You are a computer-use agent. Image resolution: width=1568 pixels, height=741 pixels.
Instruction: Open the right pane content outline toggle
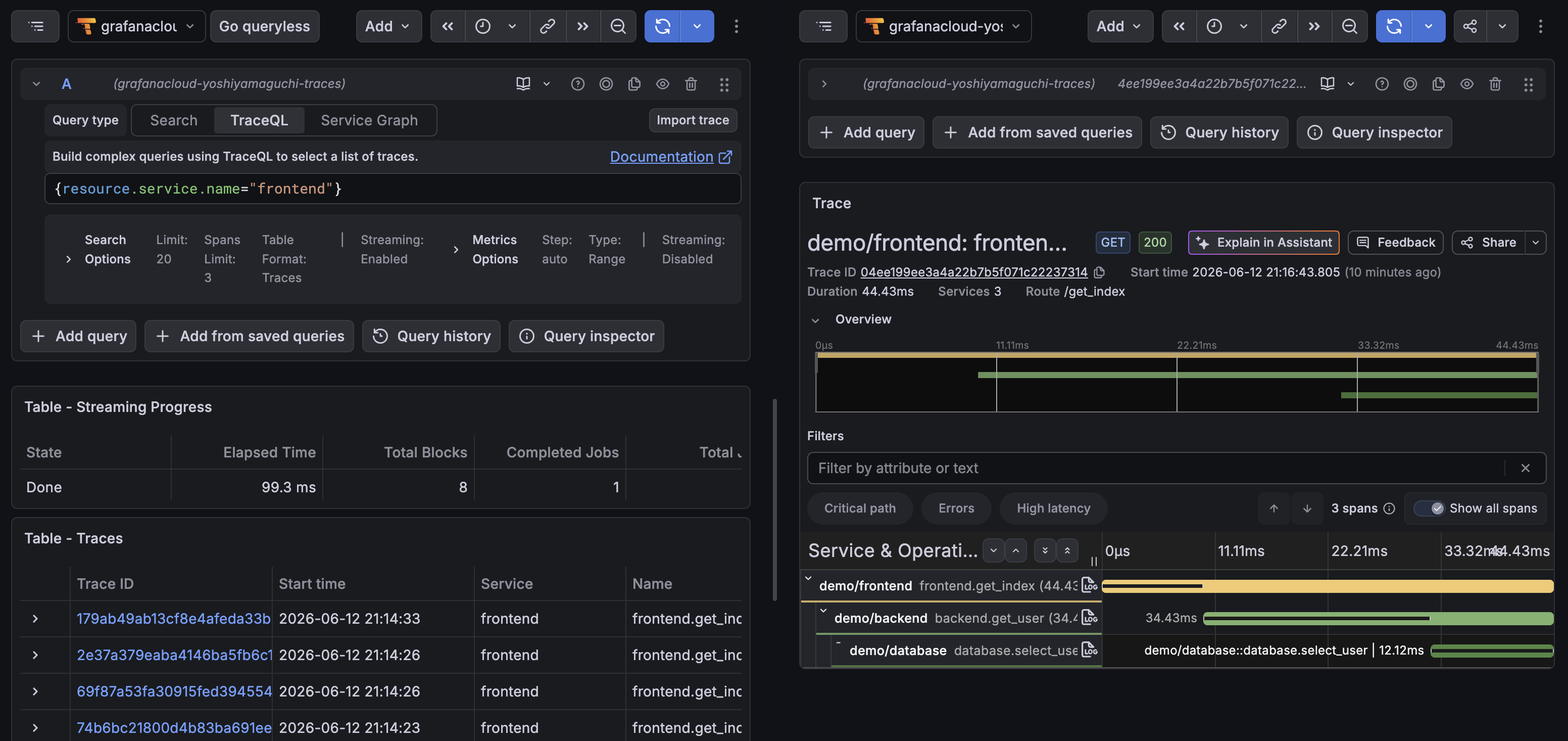[823, 26]
